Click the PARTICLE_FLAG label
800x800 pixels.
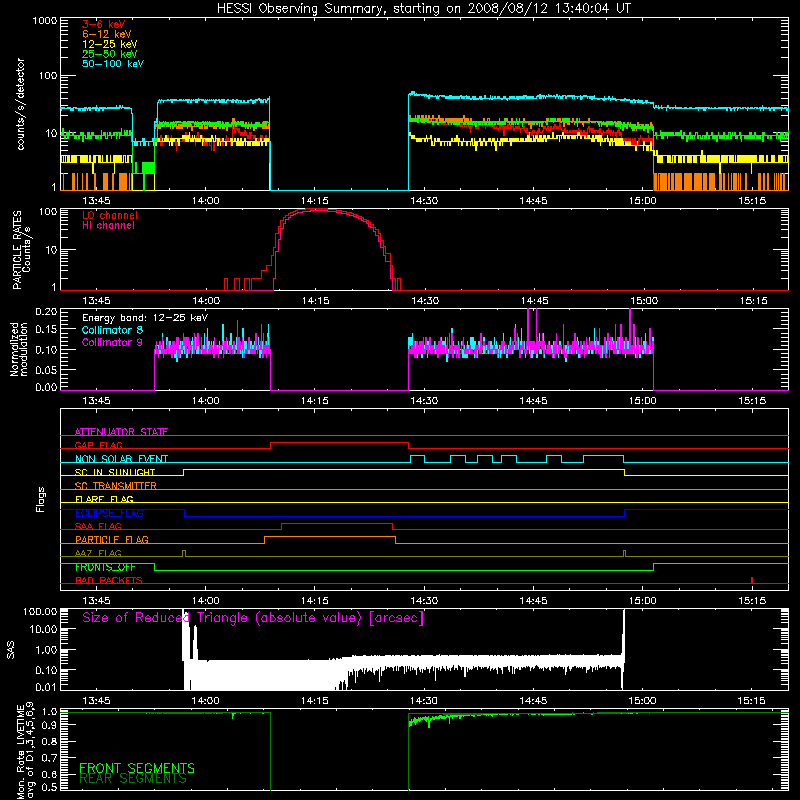pos(112,539)
